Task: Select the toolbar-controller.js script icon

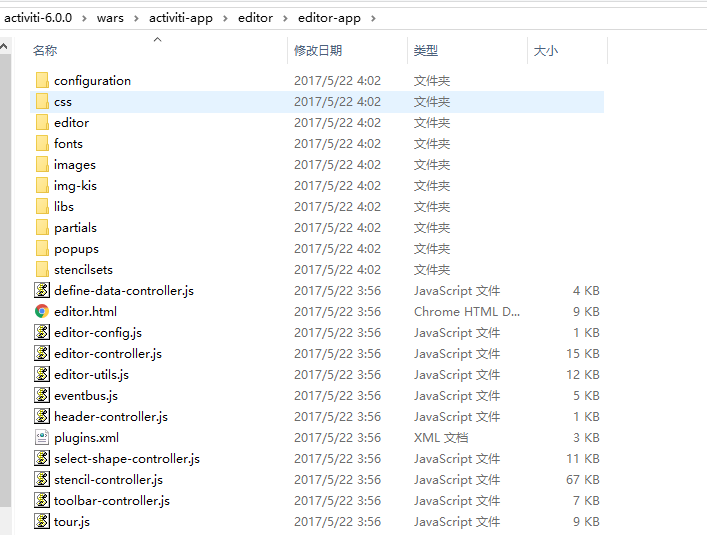Action: point(42,500)
